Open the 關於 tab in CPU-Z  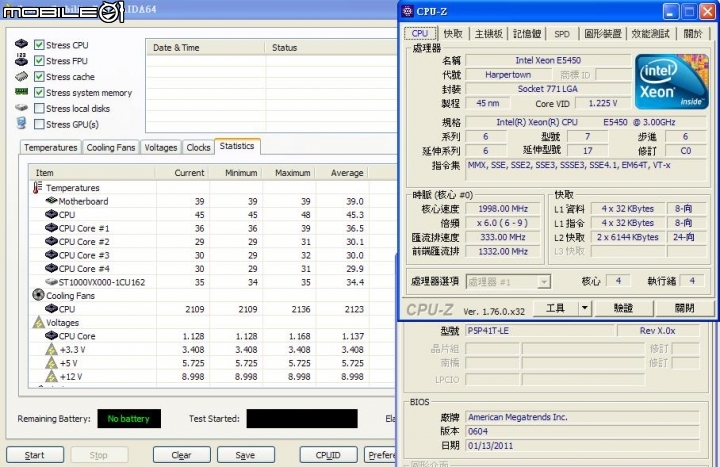(x=693, y=34)
